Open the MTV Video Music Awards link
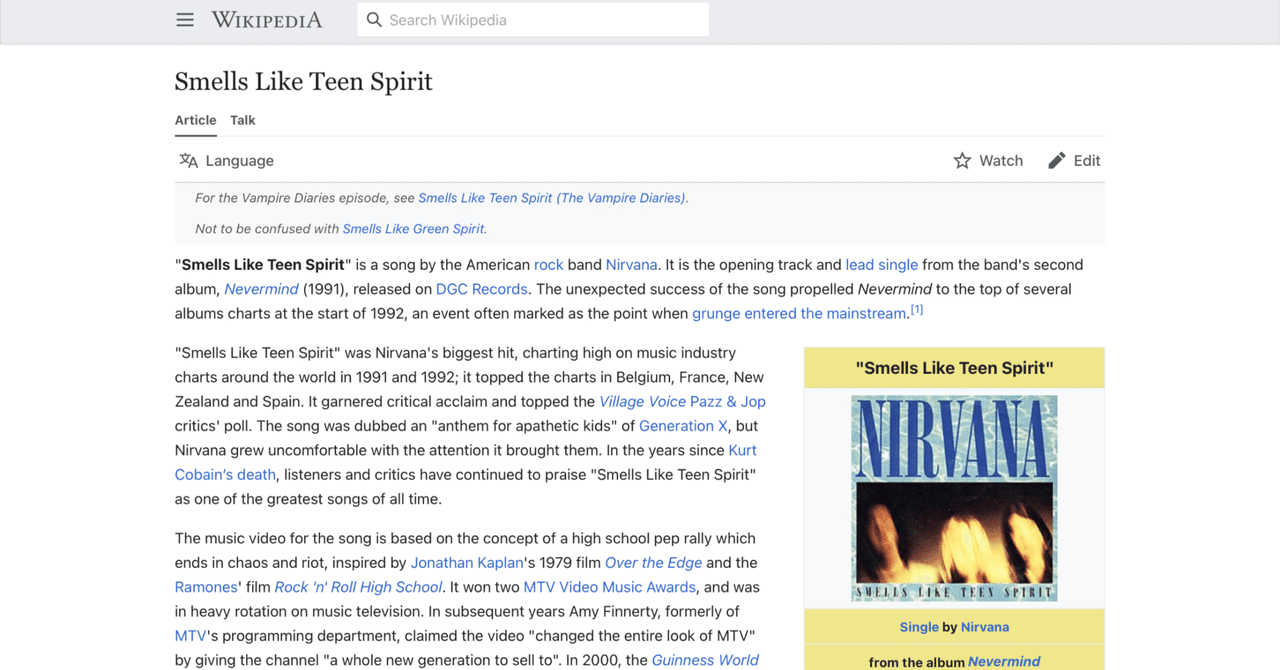 [610, 587]
